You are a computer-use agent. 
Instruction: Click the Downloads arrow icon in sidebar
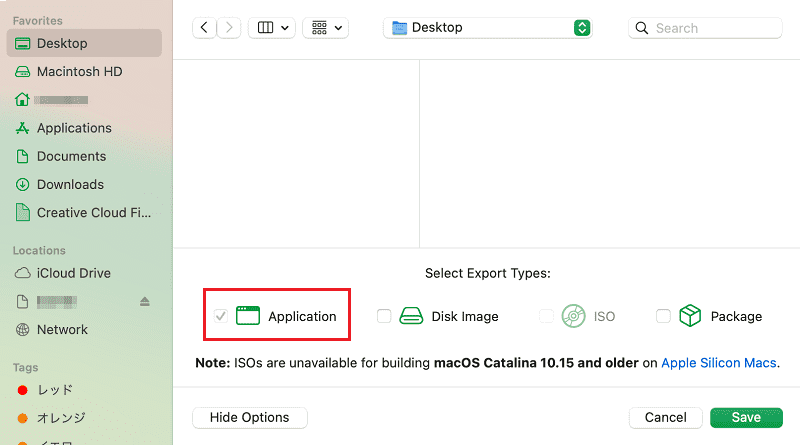pyautogui.click(x=22, y=184)
